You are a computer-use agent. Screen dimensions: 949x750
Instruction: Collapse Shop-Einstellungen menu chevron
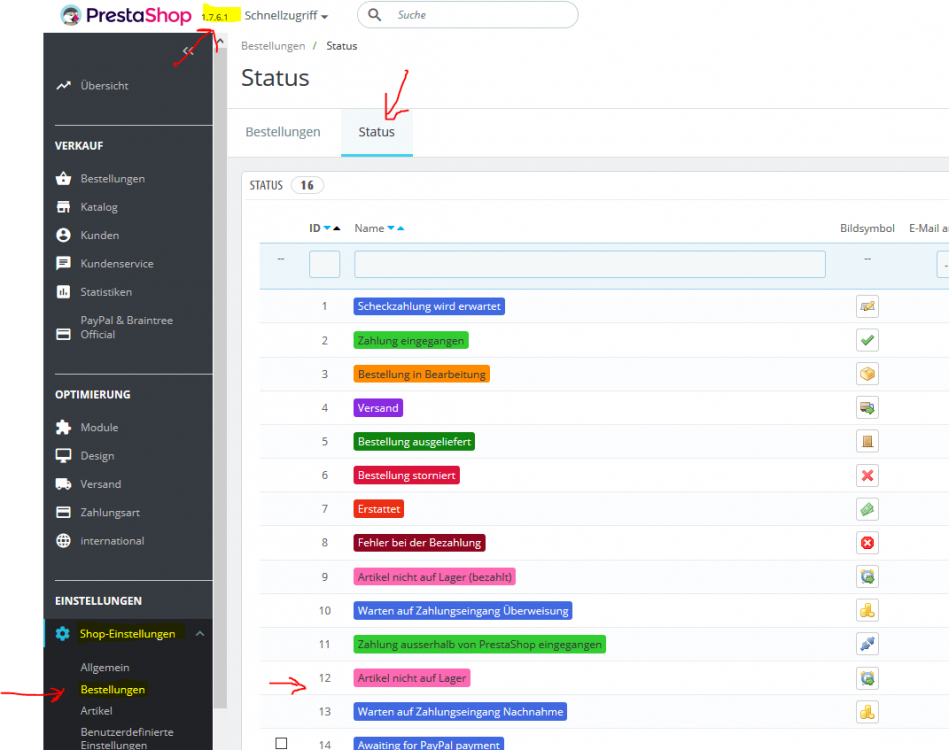pos(200,634)
